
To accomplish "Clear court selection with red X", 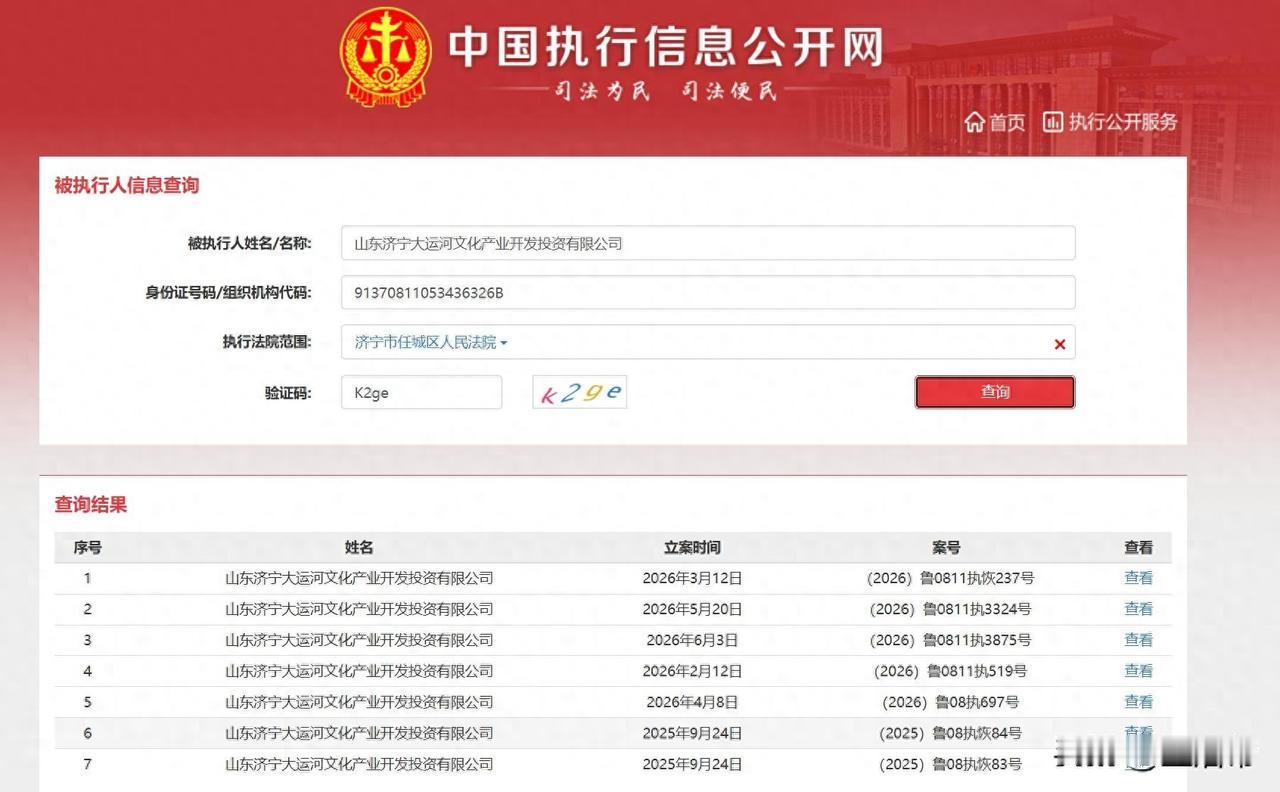I will click(1060, 344).
